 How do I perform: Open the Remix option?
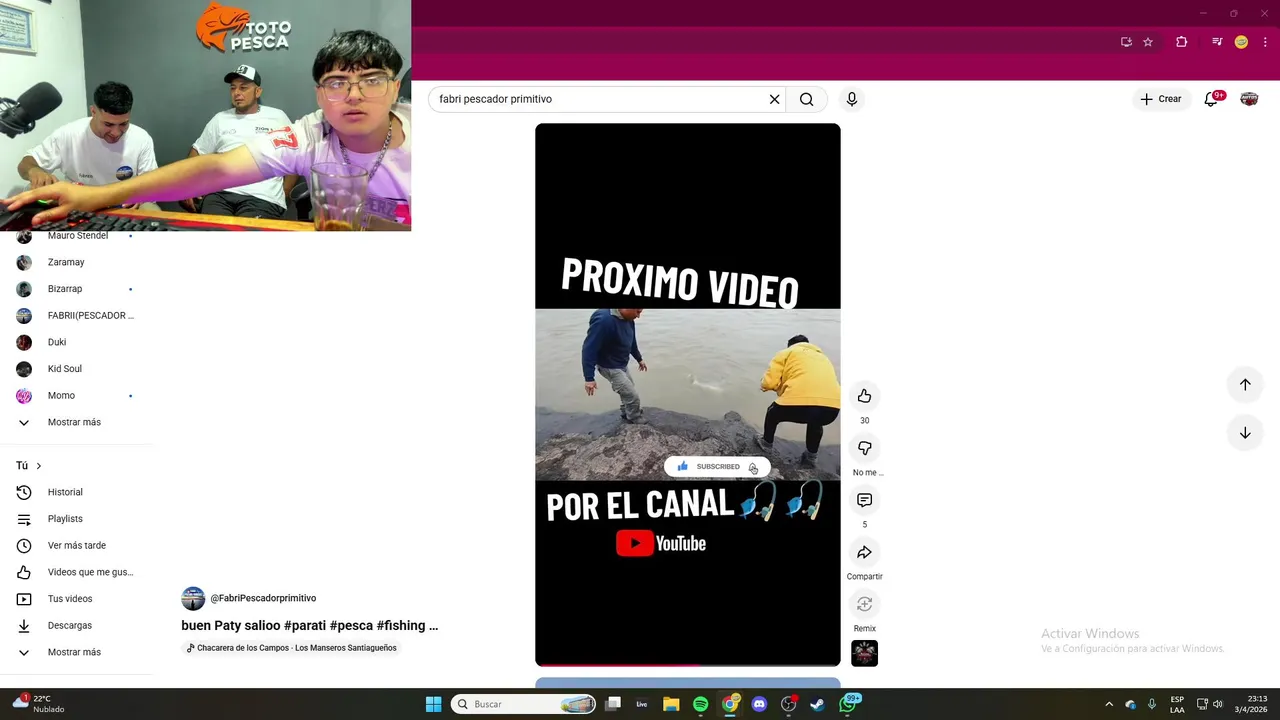pyautogui.click(x=864, y=604)
